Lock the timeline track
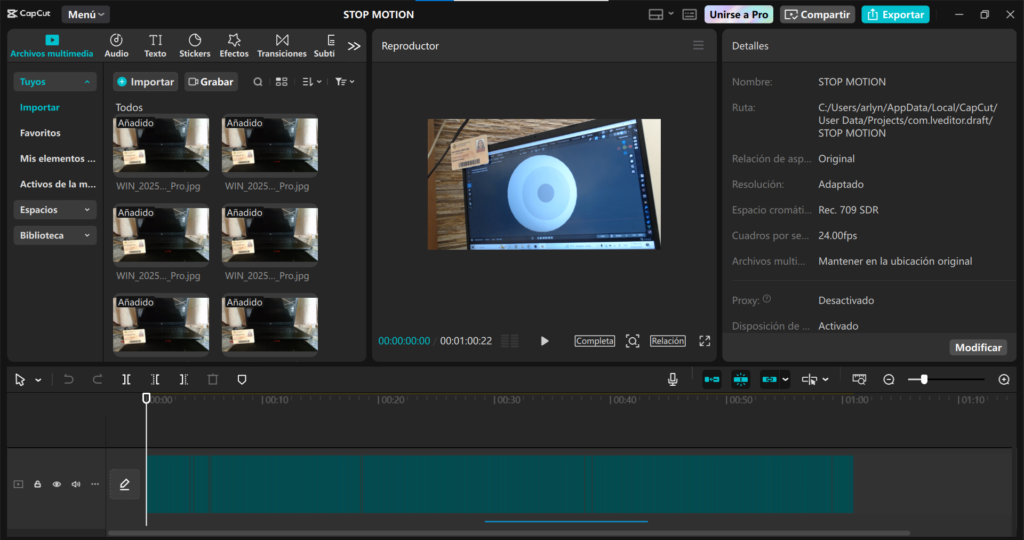Image resolution: width=1024 pixels, height=540 pixels. 38,485
